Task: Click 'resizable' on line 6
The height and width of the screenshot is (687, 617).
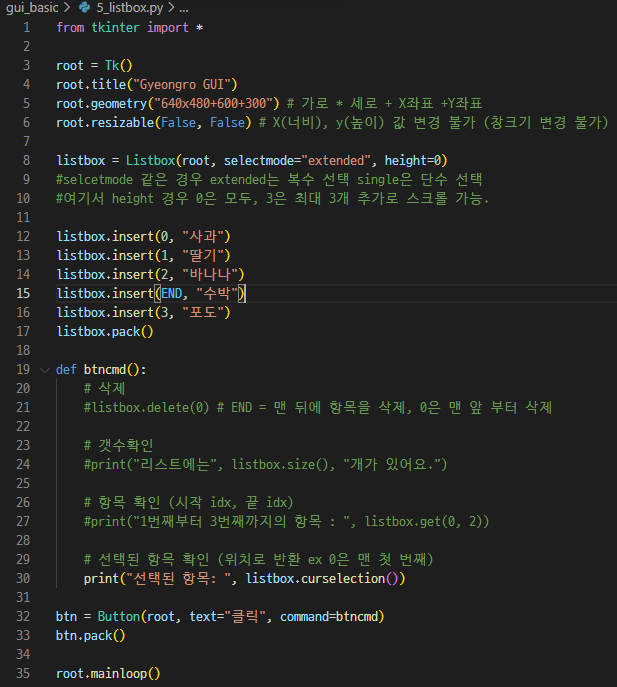Action: coord(123,123)
